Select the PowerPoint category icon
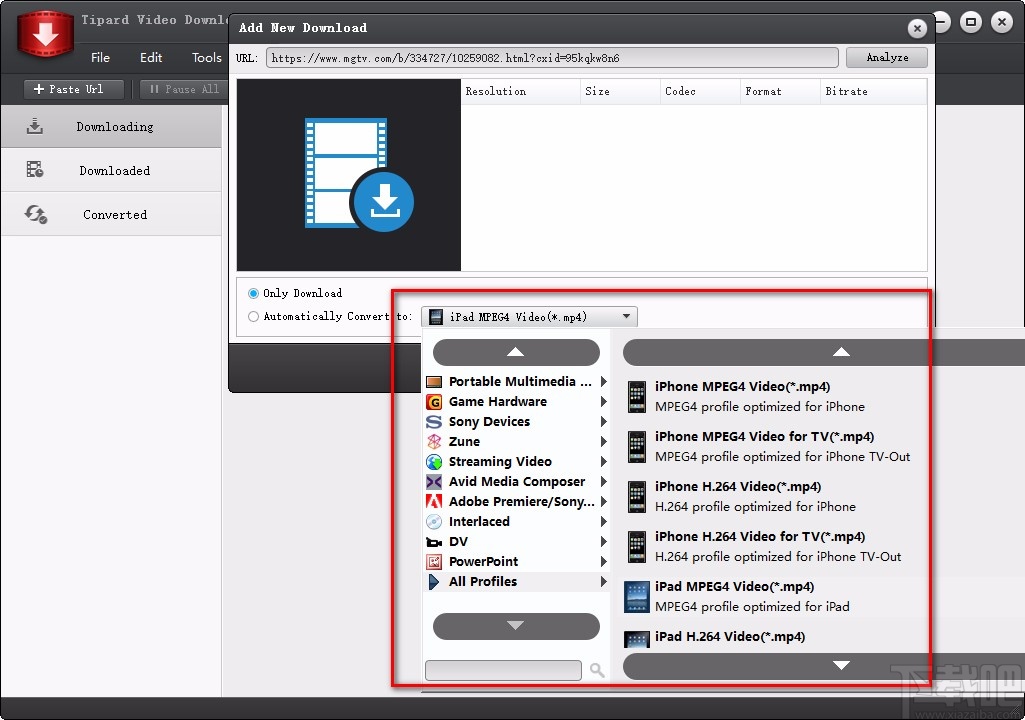Viewport: 1025px width, 720px height. point(434,562)
